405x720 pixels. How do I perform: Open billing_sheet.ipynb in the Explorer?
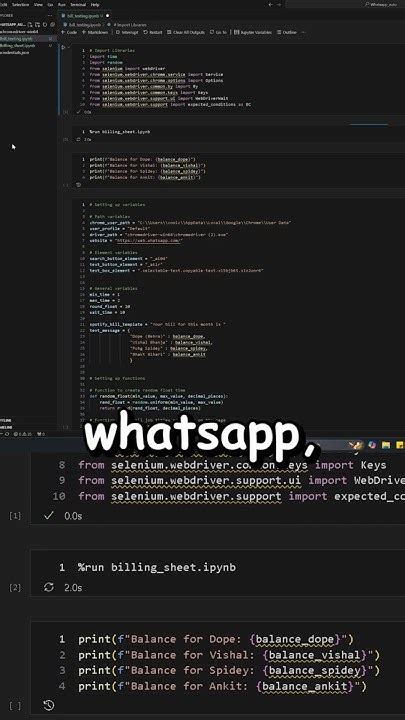click(x=17, y=45)
